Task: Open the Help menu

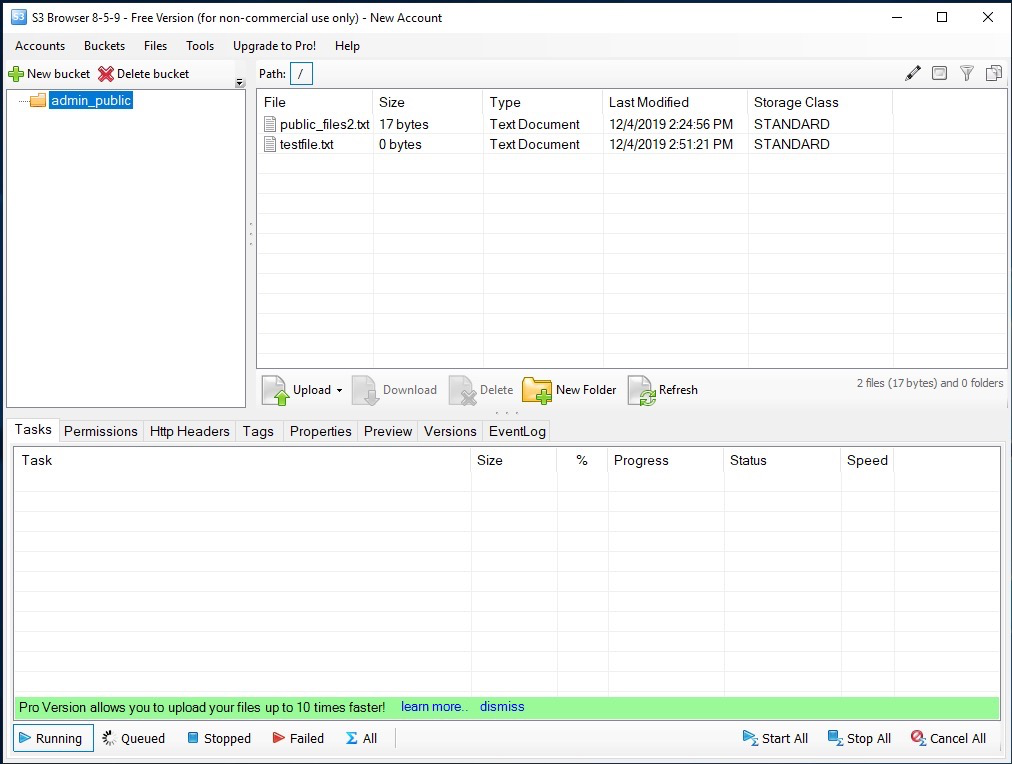Action: click(x=347, y=46)
